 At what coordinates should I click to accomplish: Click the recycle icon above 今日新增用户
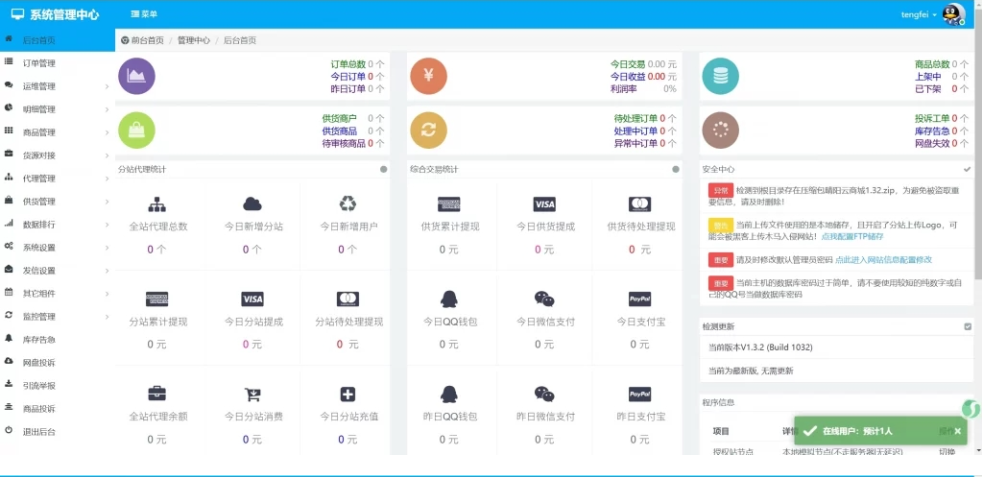point(348,203)
